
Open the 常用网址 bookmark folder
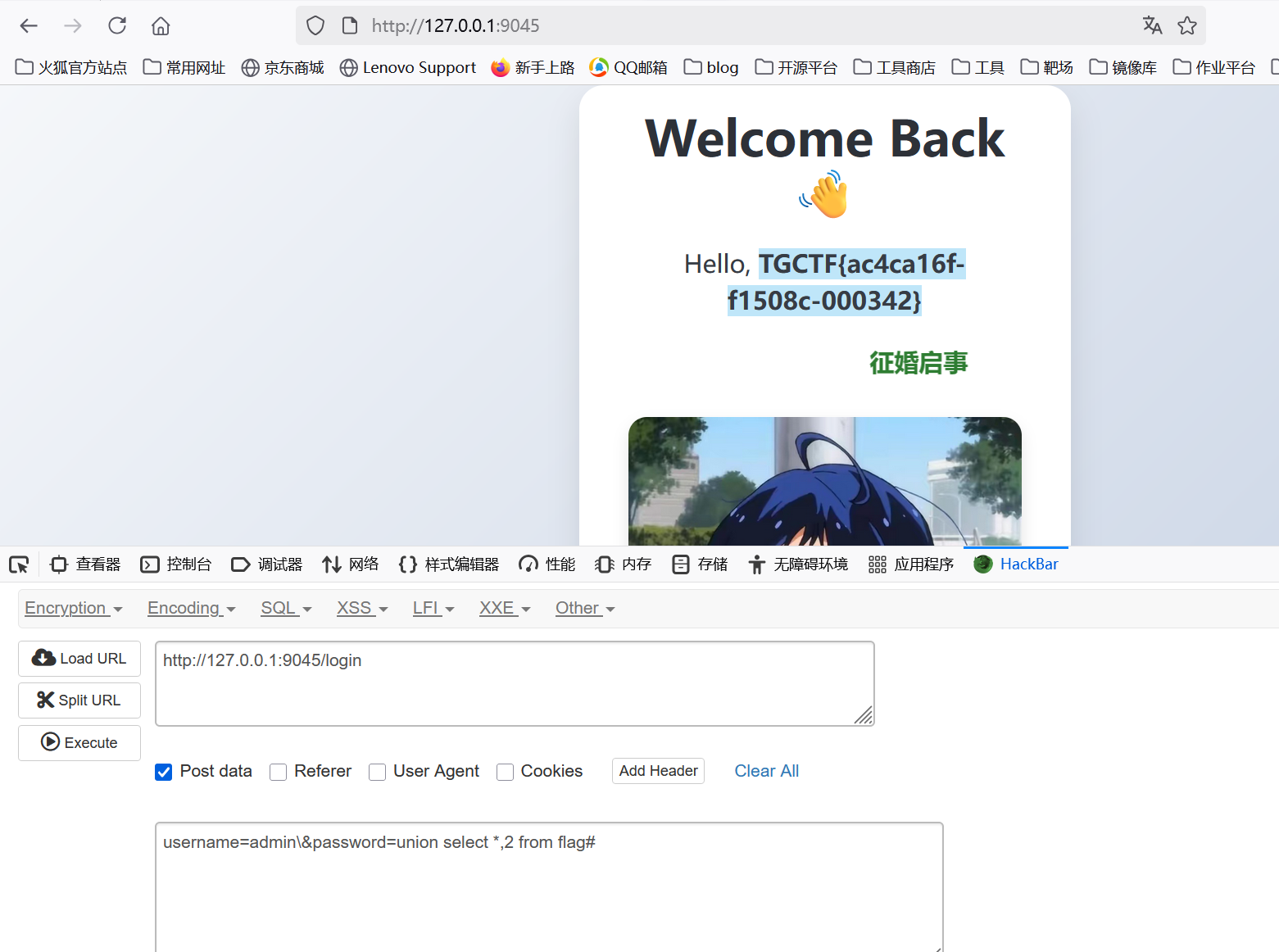click(184, 67)
